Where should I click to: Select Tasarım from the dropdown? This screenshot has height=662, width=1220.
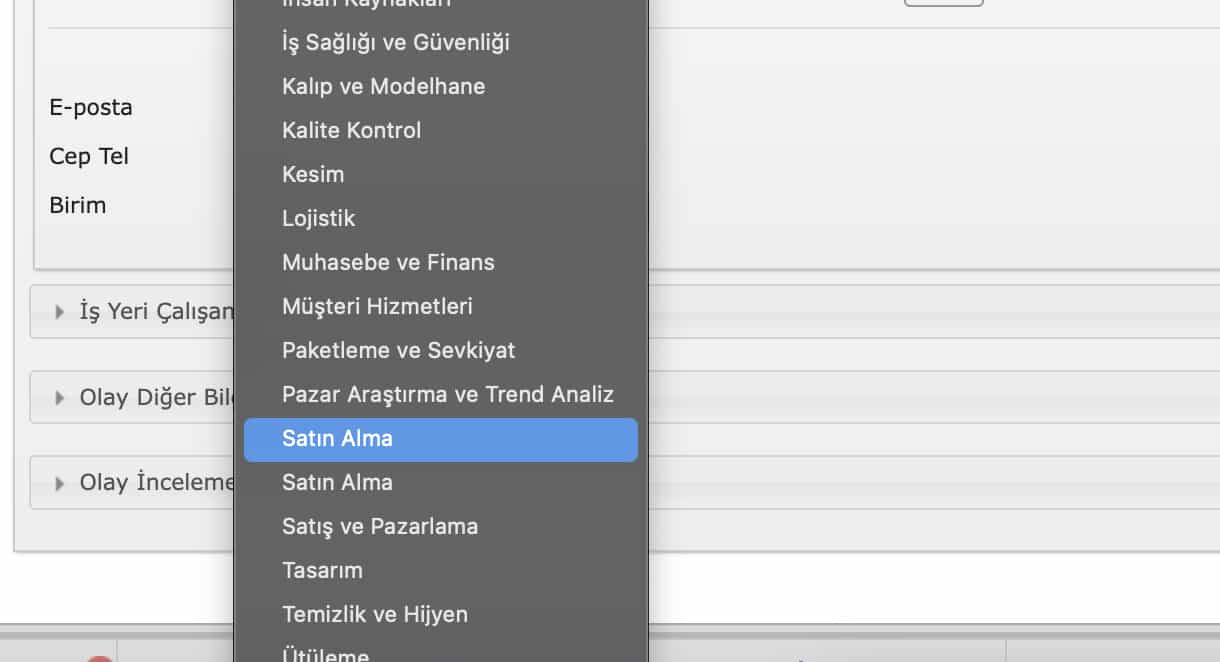point(322,571)
